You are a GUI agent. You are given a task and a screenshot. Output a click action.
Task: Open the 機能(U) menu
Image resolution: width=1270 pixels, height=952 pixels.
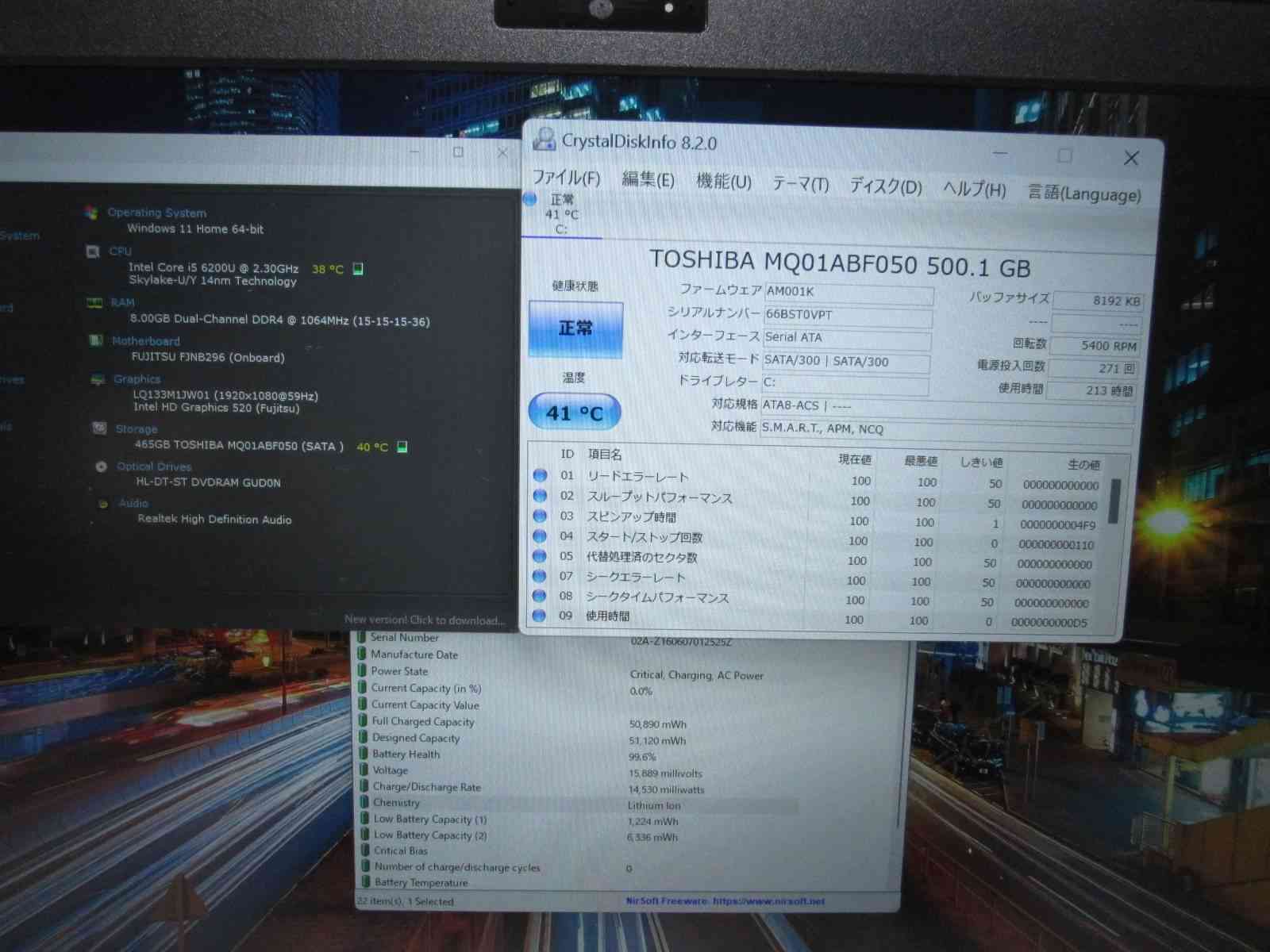[723, 182]
